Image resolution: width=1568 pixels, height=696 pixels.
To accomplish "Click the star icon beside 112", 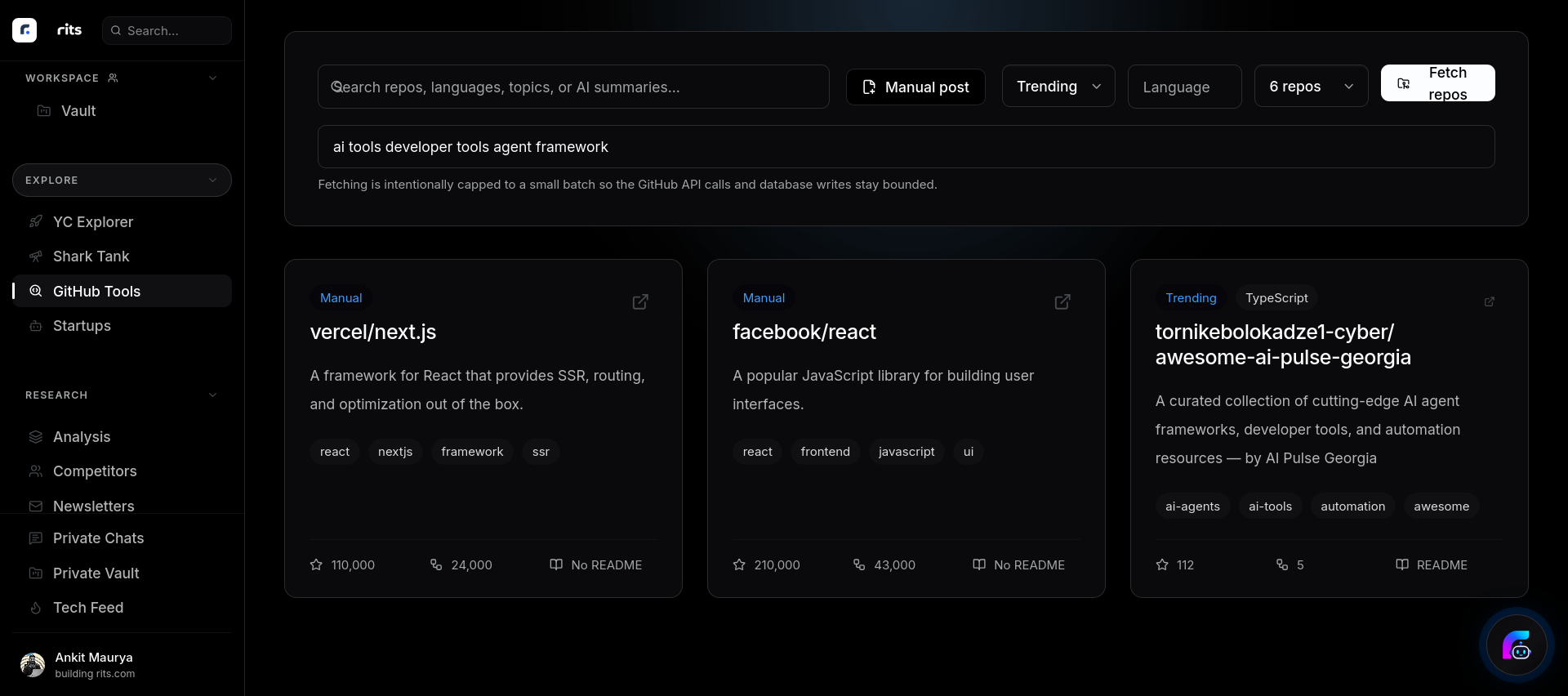I will [1162, 564].
